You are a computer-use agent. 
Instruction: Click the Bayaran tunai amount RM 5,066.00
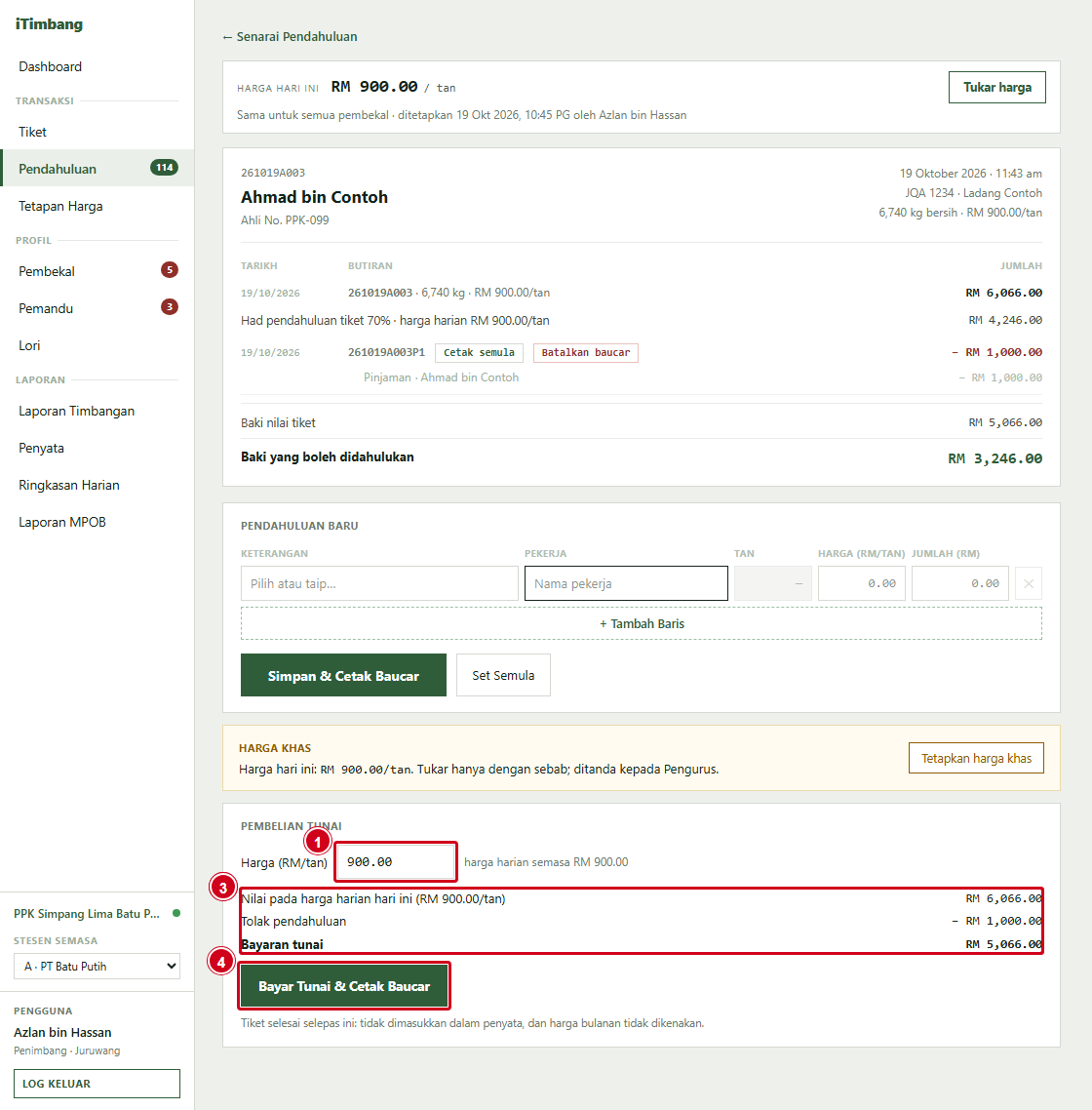click(1003, 944)
